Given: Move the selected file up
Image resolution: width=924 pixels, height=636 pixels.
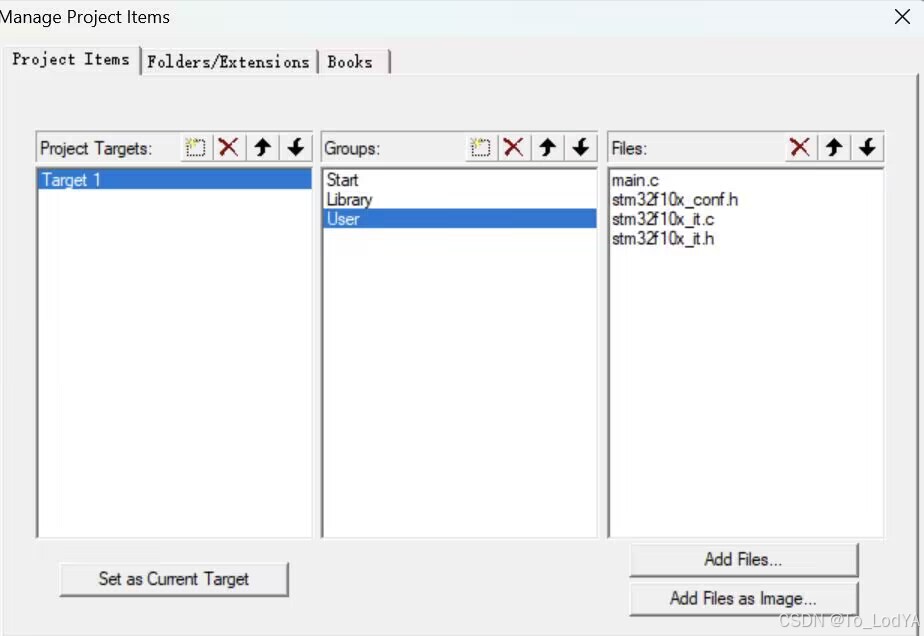Looking at the screenshot, I should (x=834, y=147).
